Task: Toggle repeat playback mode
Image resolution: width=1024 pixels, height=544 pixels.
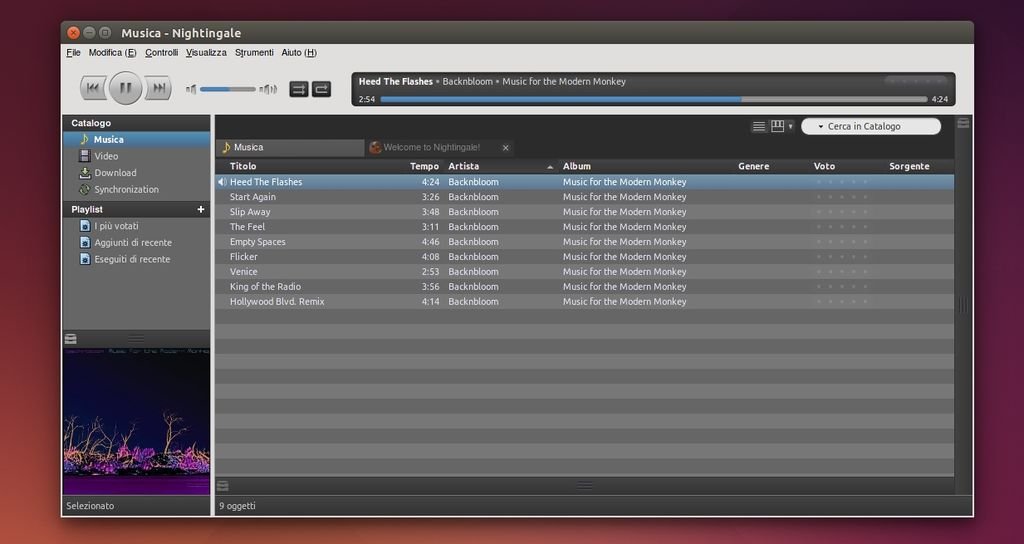Action: click(321, 89)
